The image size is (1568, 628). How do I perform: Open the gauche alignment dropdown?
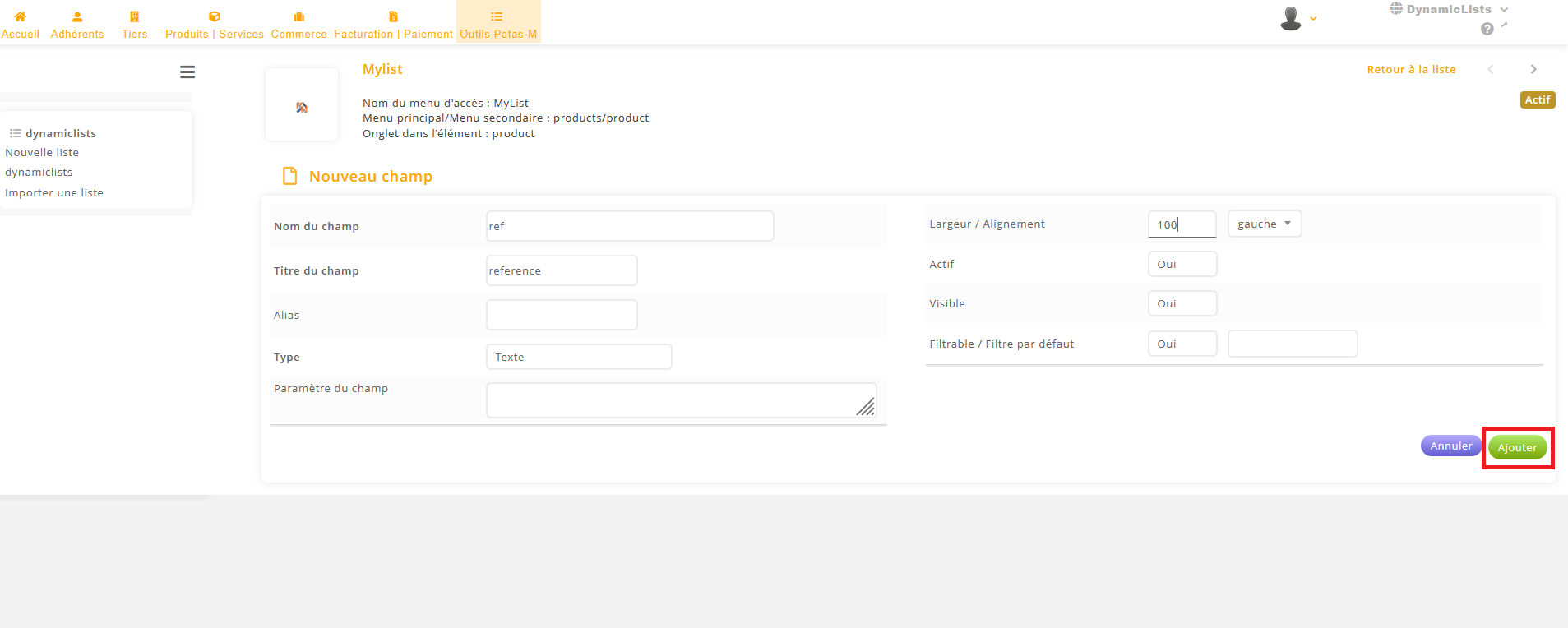click(1264, 224)
